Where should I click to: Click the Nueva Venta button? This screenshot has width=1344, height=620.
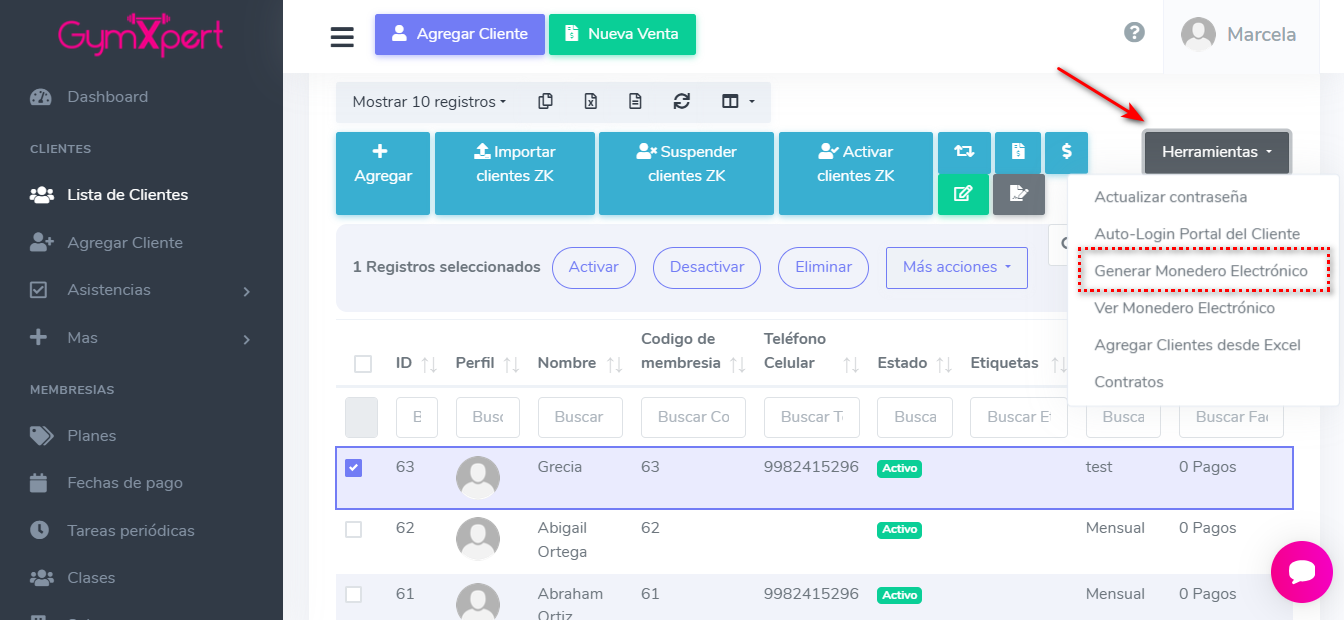click(621, 34)
